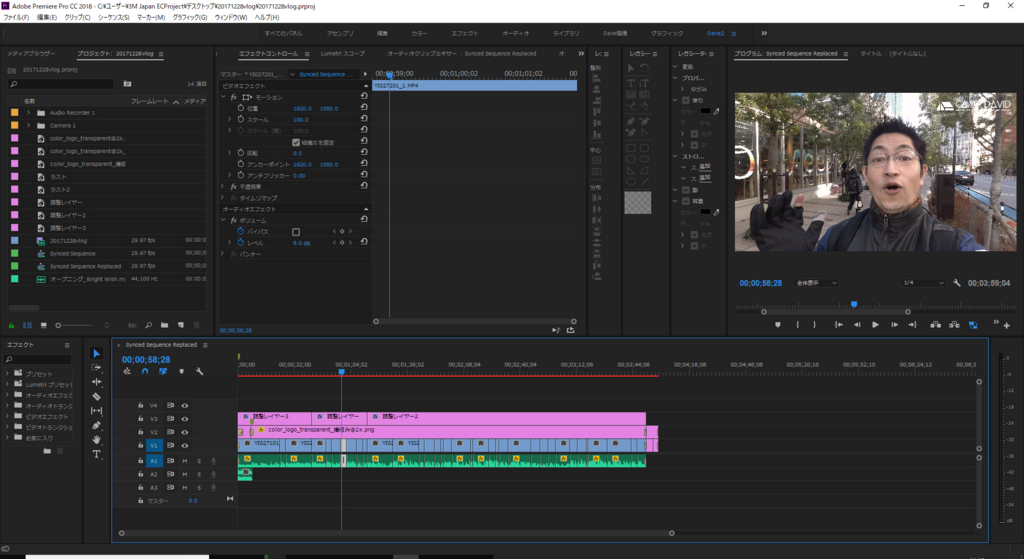Select the Type tool in timeline toolbar
The width and height of the screenshot is (1024, 559).
click(97, 454)
